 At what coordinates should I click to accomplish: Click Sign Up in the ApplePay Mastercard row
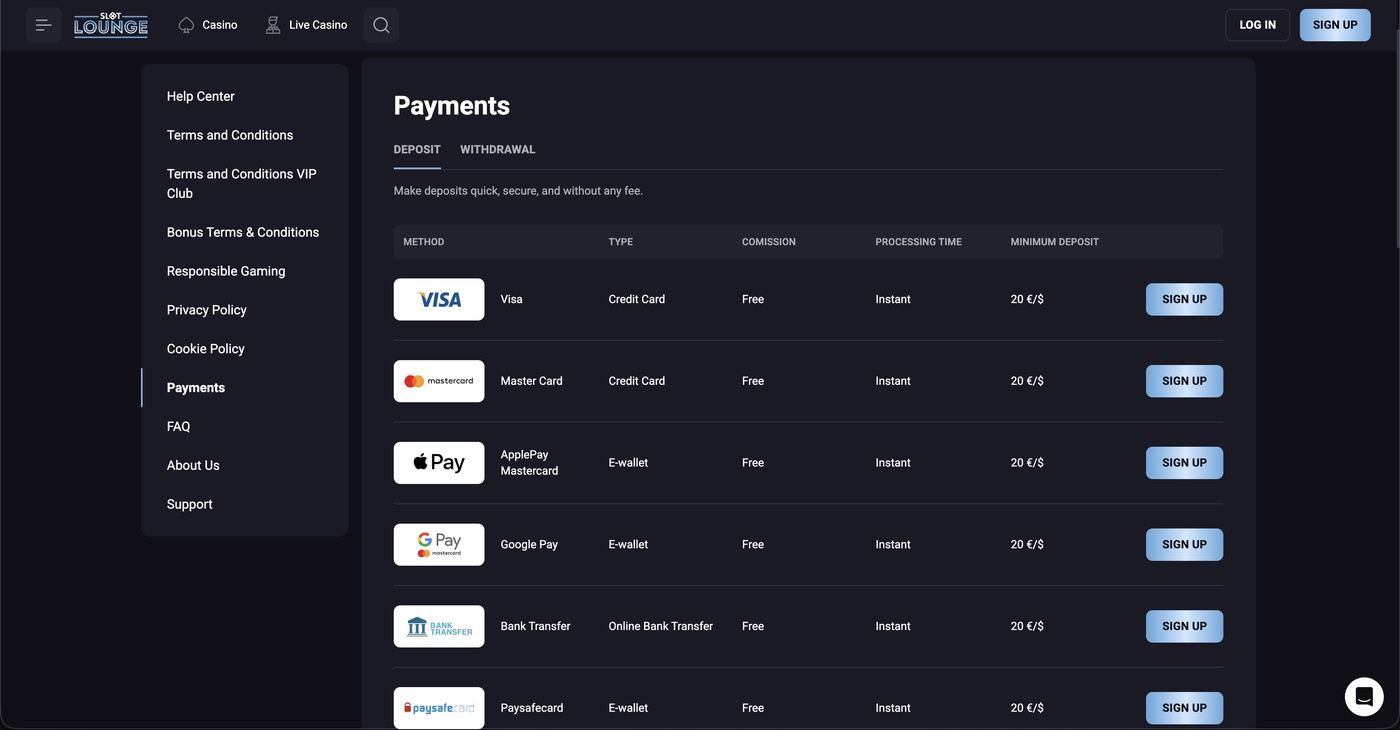click(1184, 463)
